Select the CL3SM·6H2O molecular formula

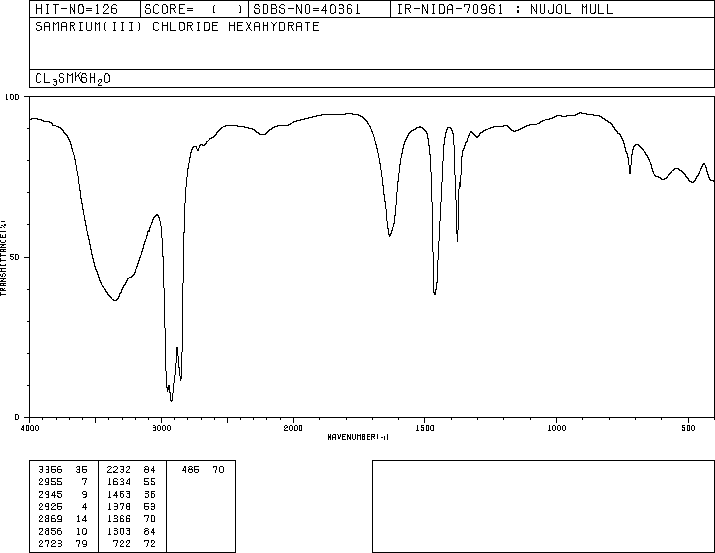[x=73, y=79]
